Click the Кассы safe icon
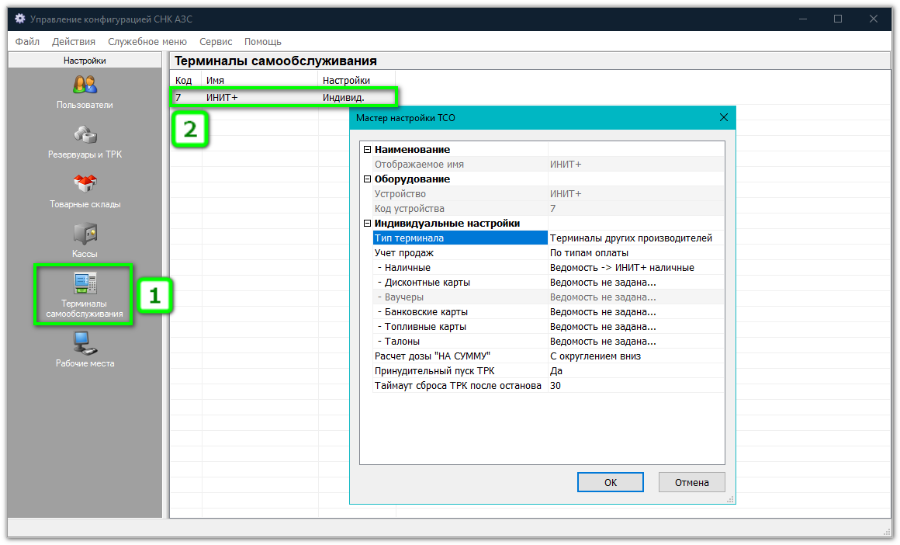 pyautogui.click(x=85, y=234)
